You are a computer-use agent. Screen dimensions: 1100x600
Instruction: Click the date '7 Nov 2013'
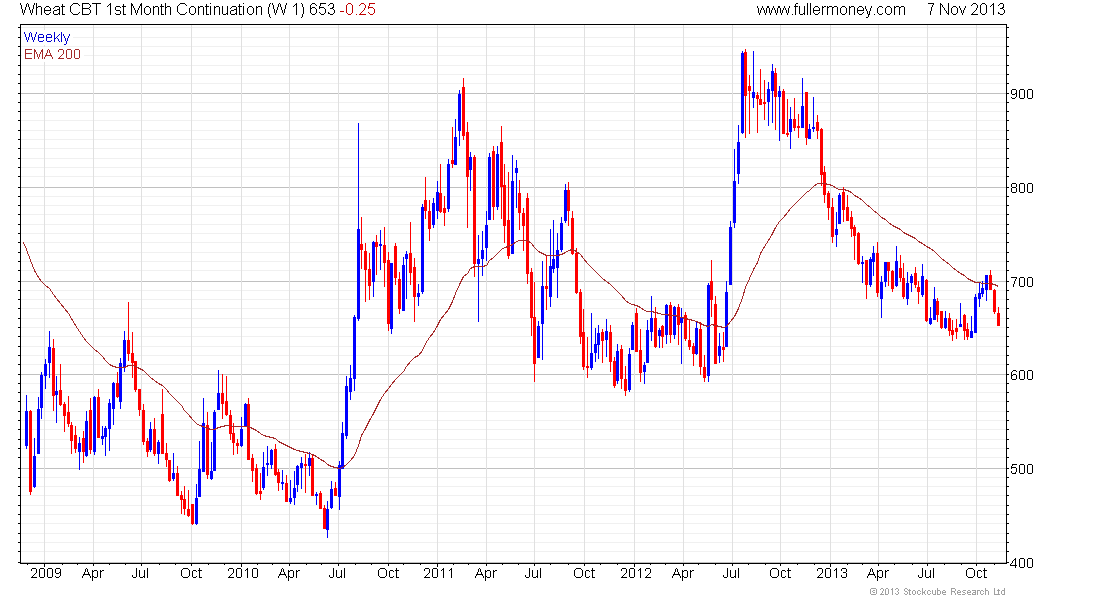(966, 10)
